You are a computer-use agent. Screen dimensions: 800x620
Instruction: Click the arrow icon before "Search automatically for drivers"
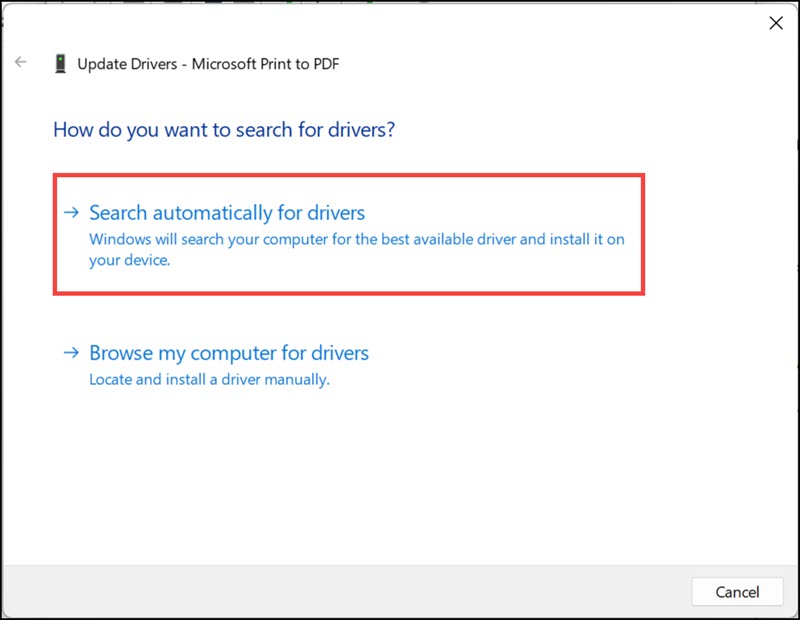click(72, 212)
